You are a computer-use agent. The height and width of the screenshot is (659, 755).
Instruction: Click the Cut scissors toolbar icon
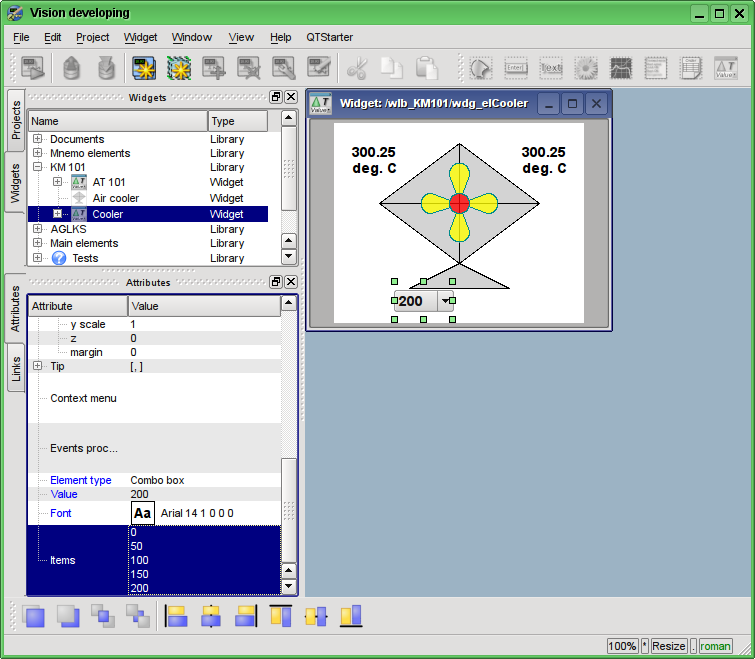[x=357, y=68]
